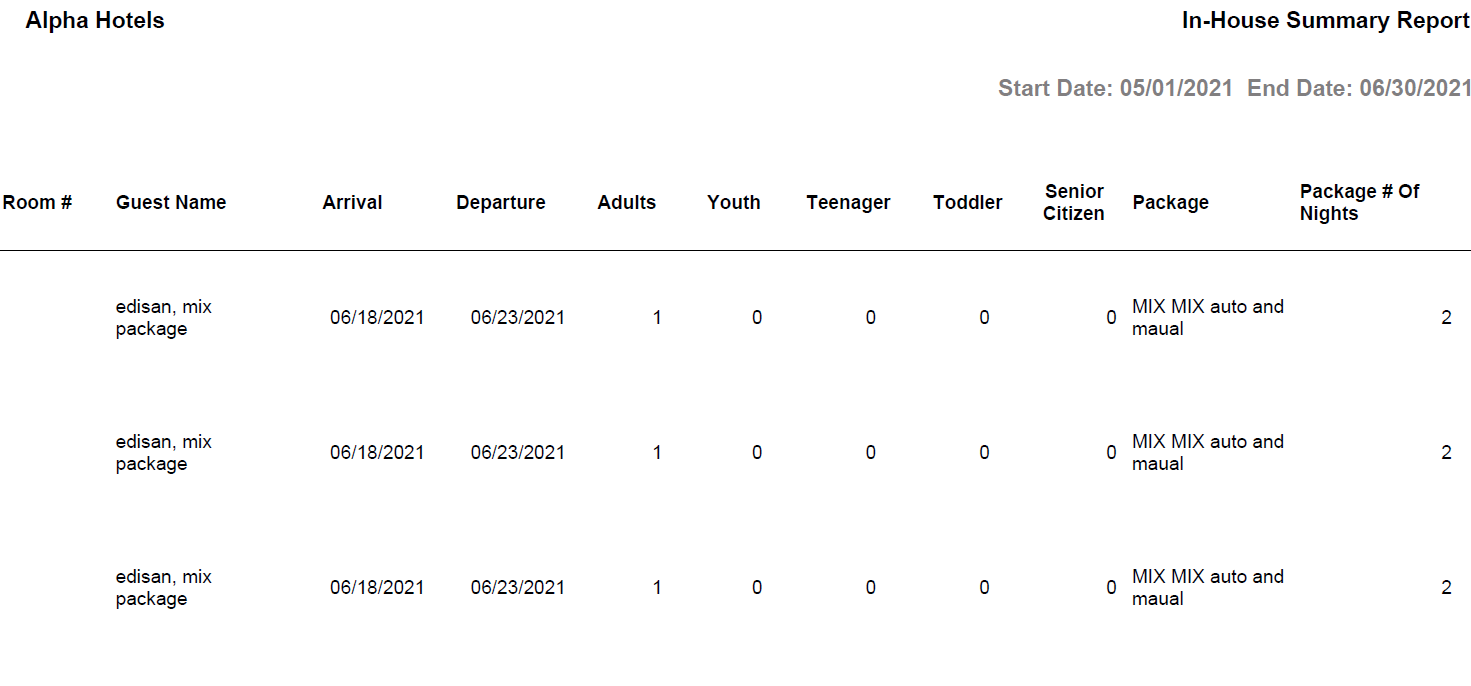Viewport: 1471px width, 686px height.
Task: Select the first row's MIX MIX package cell
Action: (x=1207, y=318)
